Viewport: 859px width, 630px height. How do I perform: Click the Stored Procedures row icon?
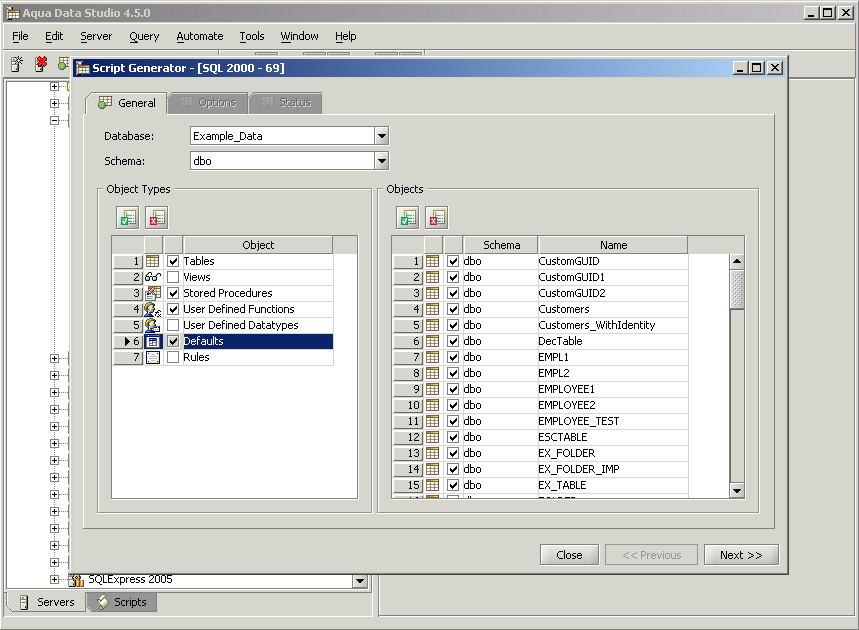pos(153,293)
